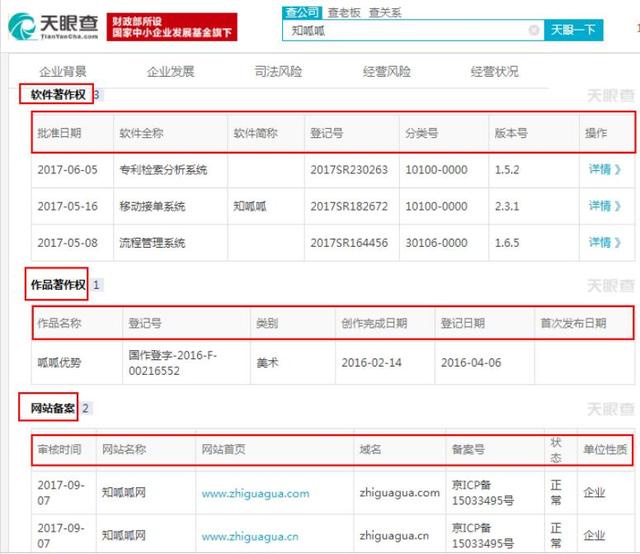Viewport: 640px width, 554px height.
Task: Click version number 2.3.1
Action: point(507,206)
